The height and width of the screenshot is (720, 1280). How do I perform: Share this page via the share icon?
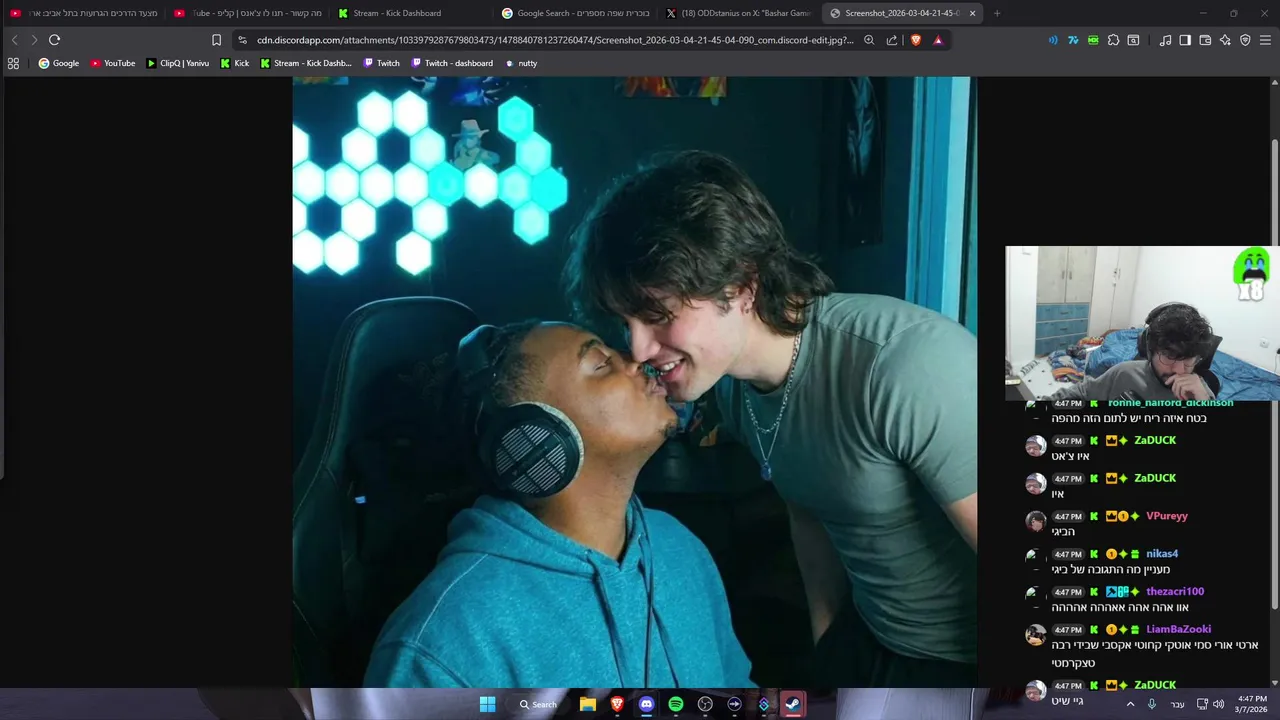[891, 40]
